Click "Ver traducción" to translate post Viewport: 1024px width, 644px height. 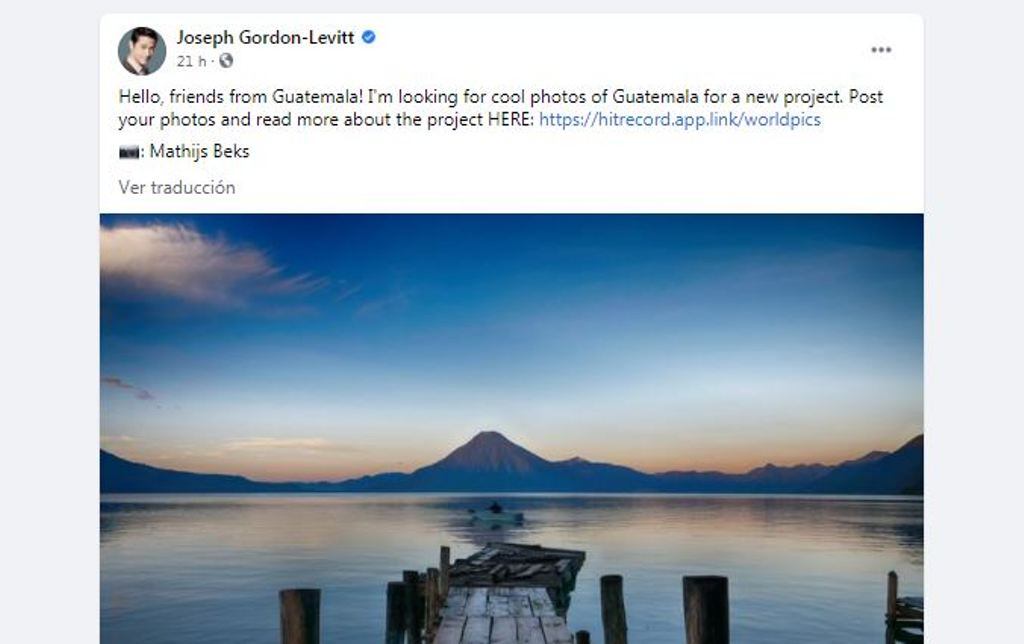(177, 187)
